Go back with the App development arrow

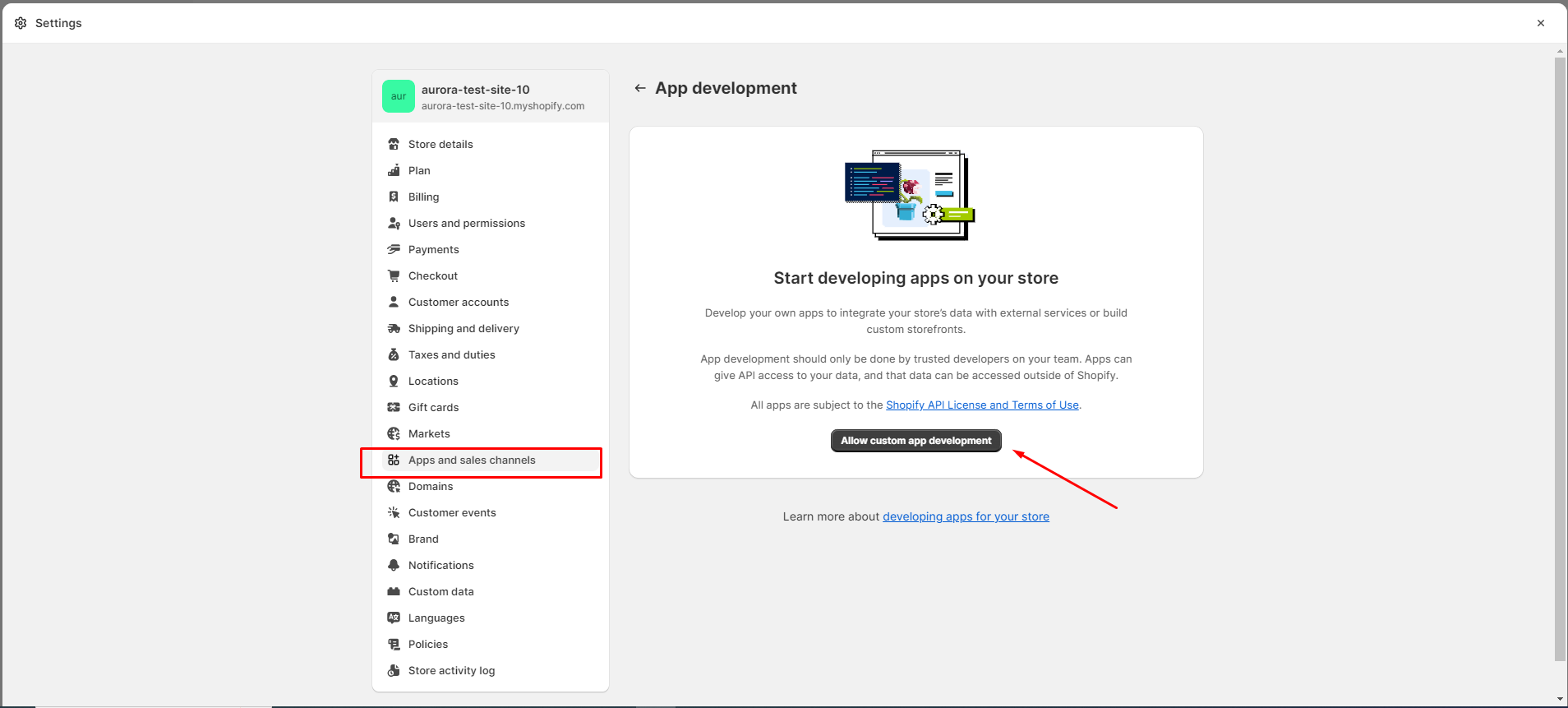point(640,88)
